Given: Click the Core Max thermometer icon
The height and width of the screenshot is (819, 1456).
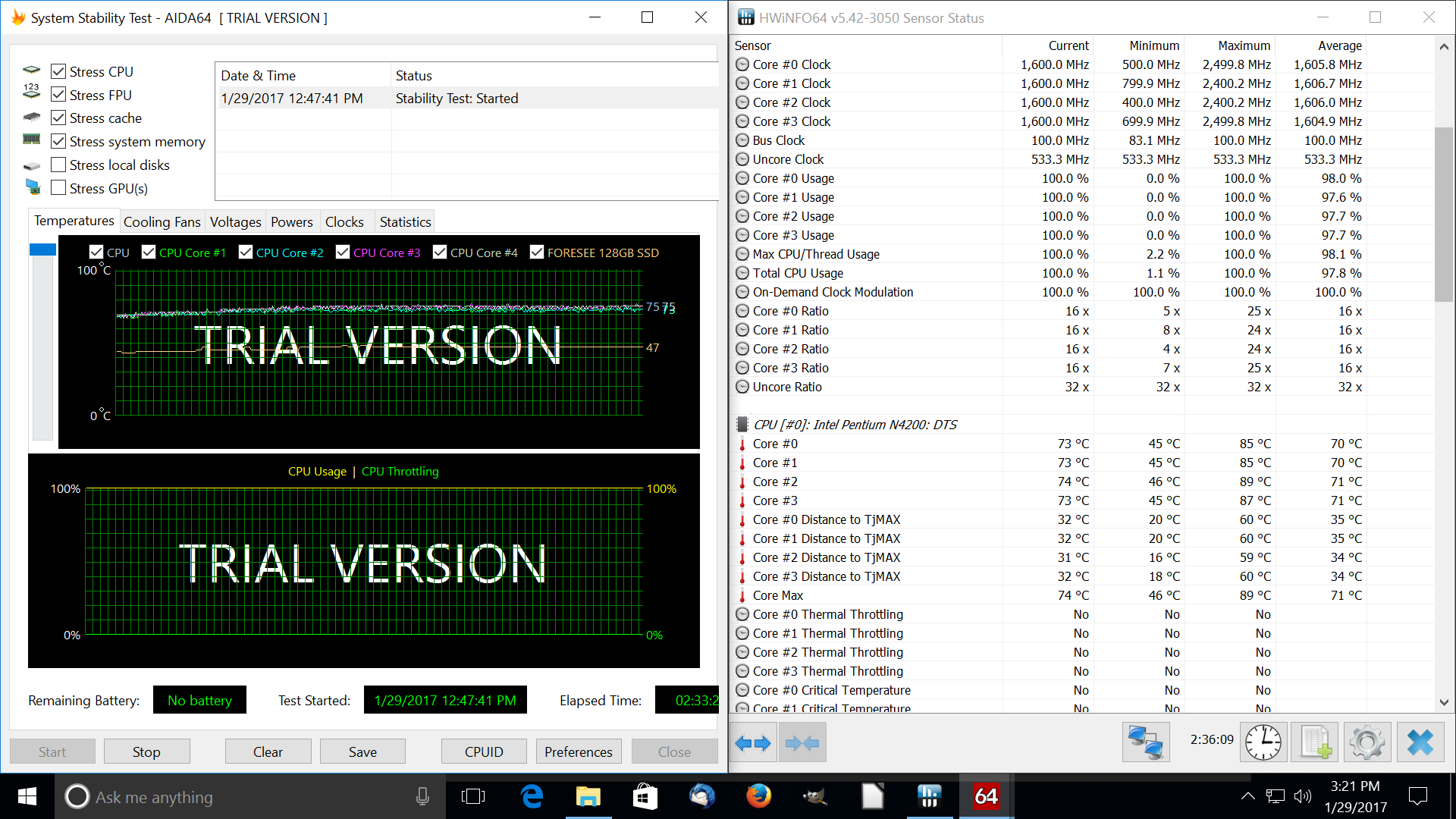Looking at the screenshot, I should [742, 595].
